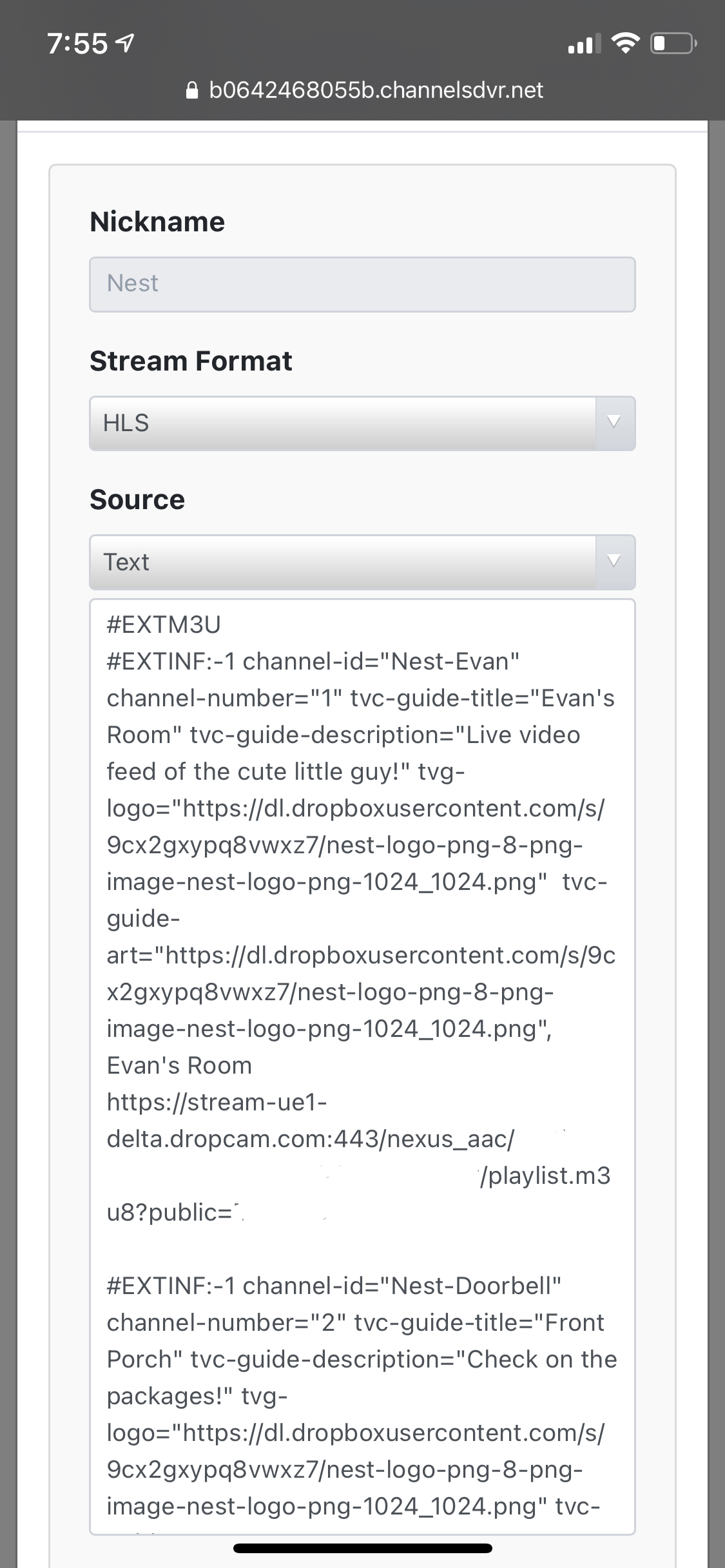Tap the 7:55 clock in status bar
Image resolution: width=725 pixels, height=1568 pixels.
(x=77, y=44)
